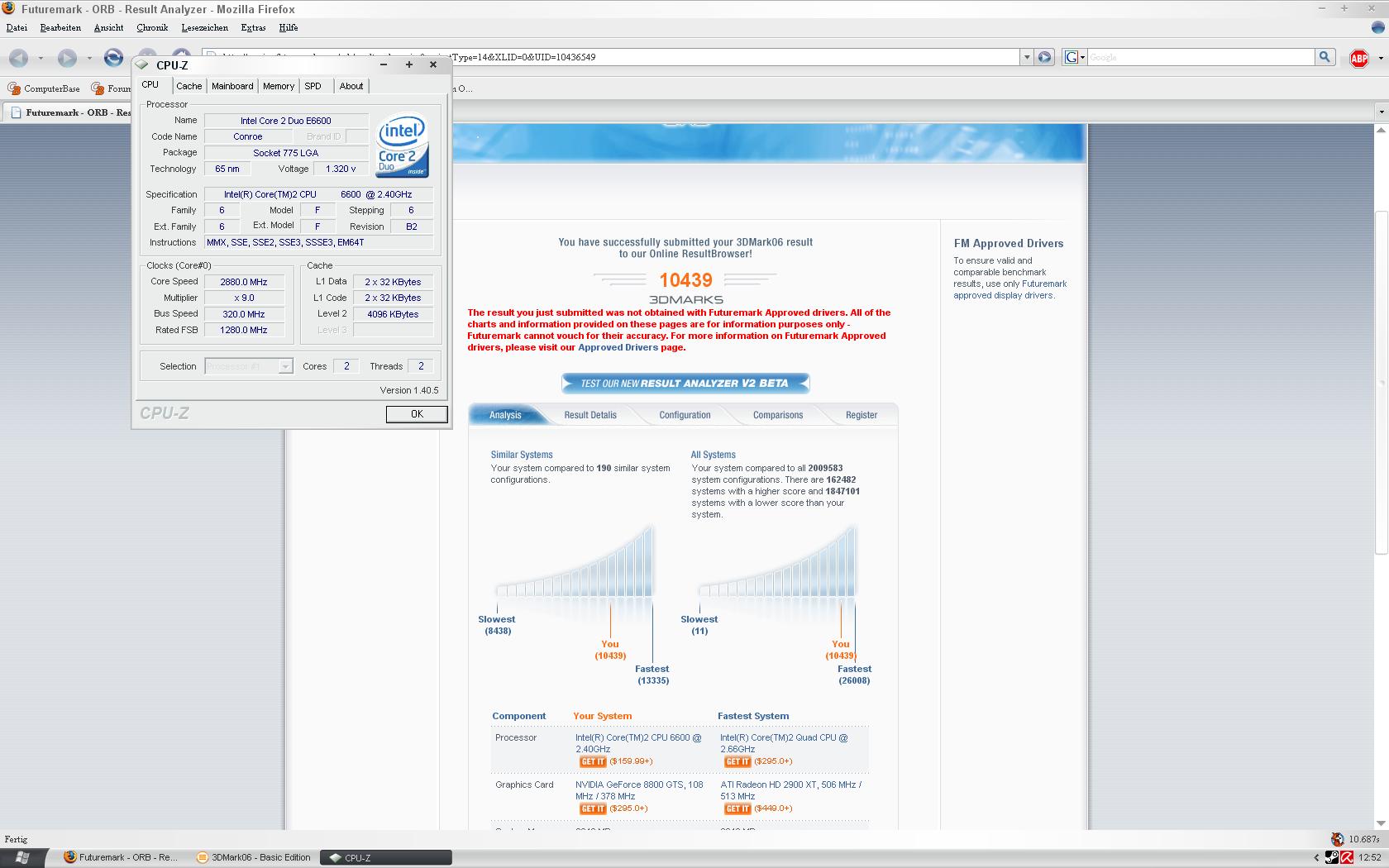Click the search magnifier icon
The height and width of the screenshot is (868, 1389).
click(x=1325, y=57)
